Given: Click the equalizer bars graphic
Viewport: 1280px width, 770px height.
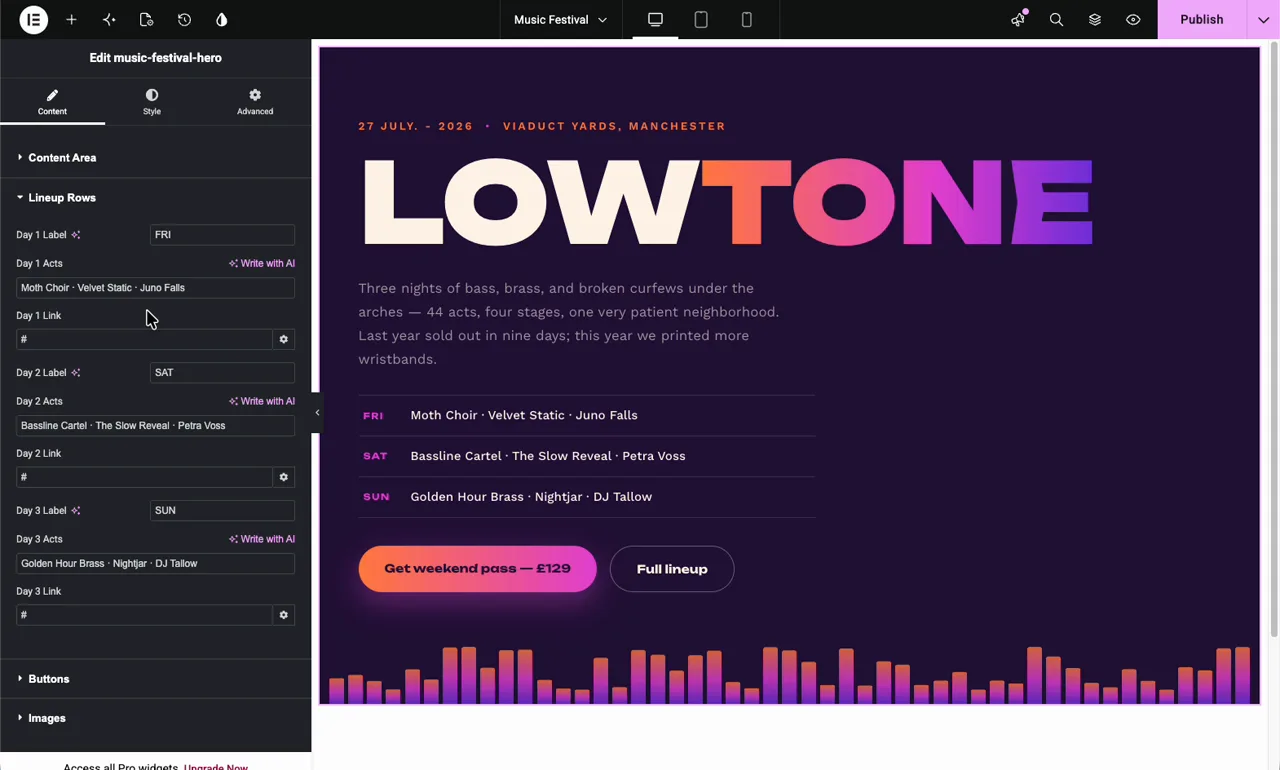Looking at the screenshot, I should click(790, 675).
